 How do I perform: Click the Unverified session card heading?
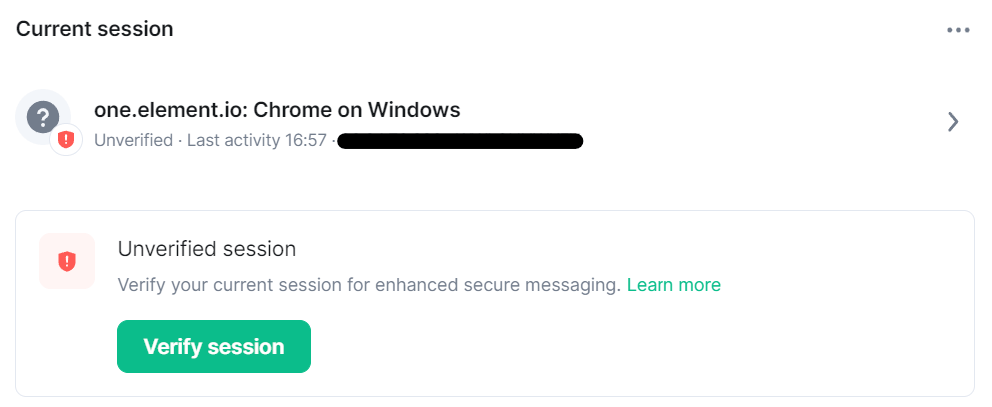pos(207,249)
